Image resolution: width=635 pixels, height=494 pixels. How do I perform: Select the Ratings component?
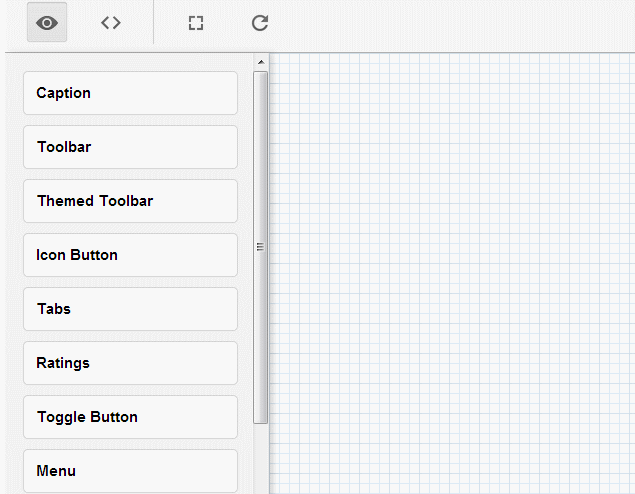(x=130, y=363)
